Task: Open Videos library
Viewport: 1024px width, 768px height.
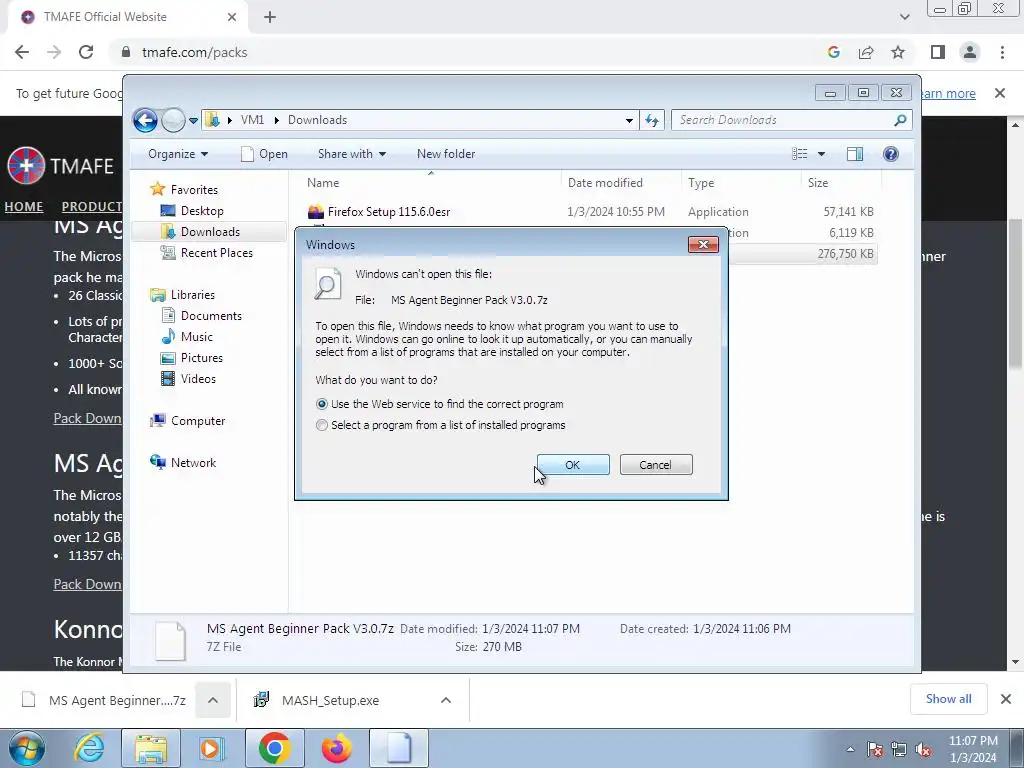Action: pyautogui.click(x=198, y=379)
